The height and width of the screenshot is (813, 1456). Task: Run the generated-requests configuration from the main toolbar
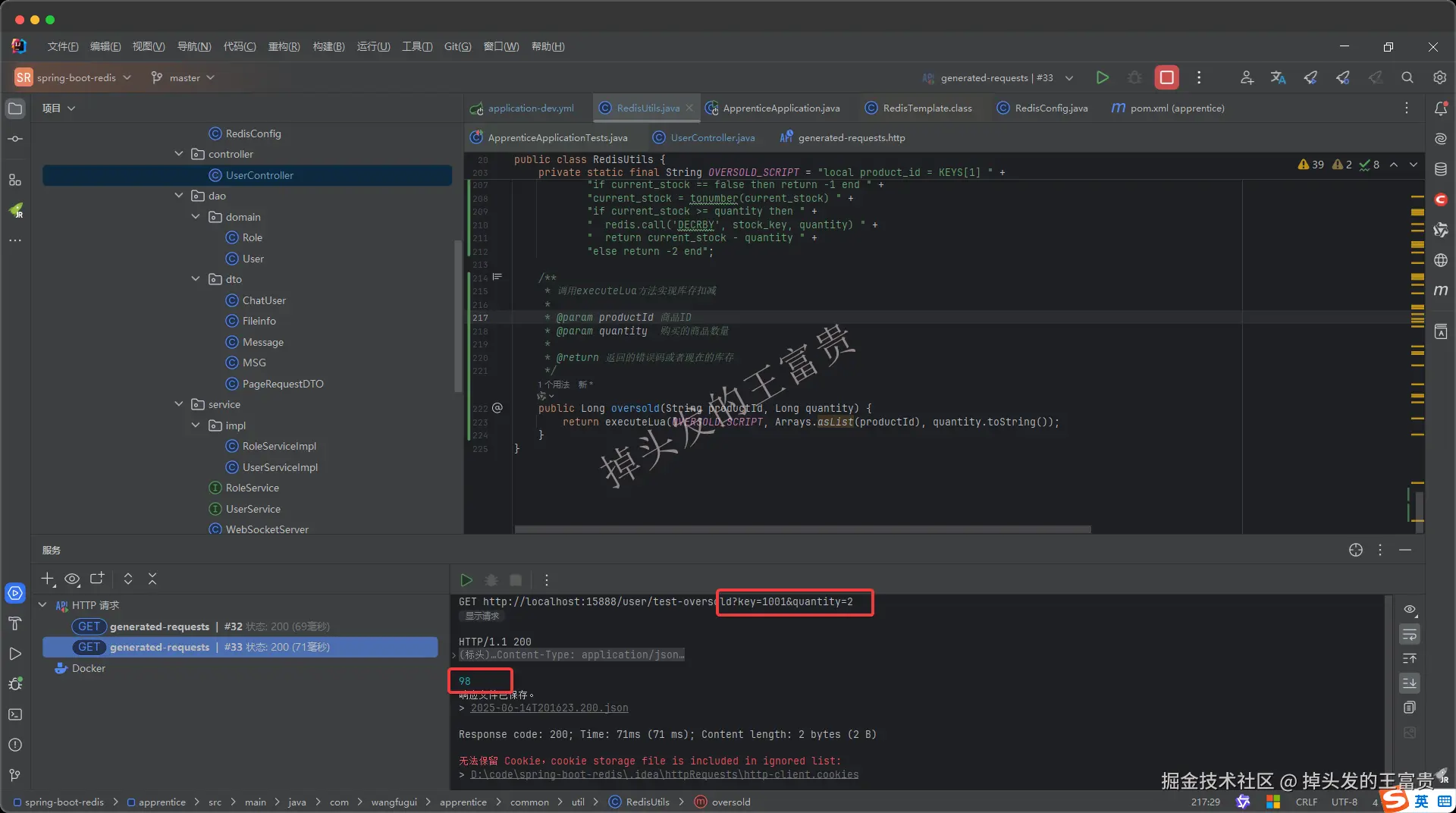1103,77
